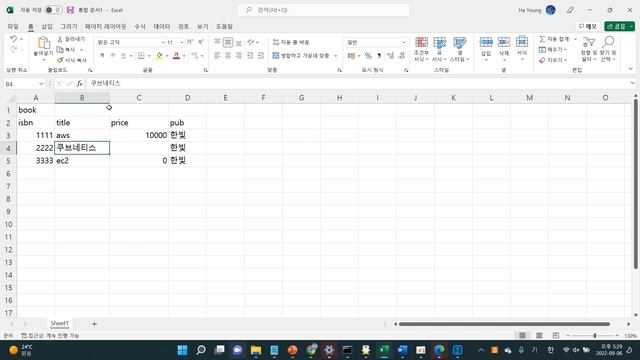Click the Clear (지우기) button
Screen dimensions: 640x360
click(553, 60)
